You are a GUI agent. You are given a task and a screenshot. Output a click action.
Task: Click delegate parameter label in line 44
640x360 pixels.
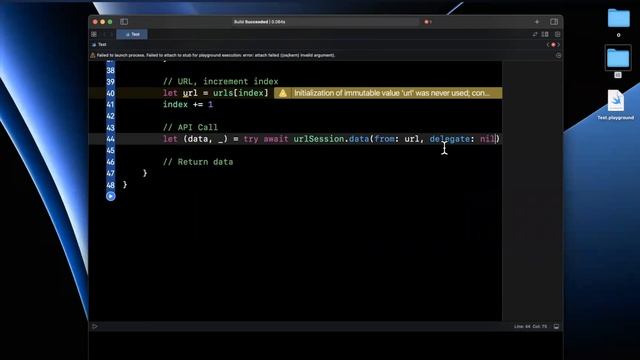449,139
